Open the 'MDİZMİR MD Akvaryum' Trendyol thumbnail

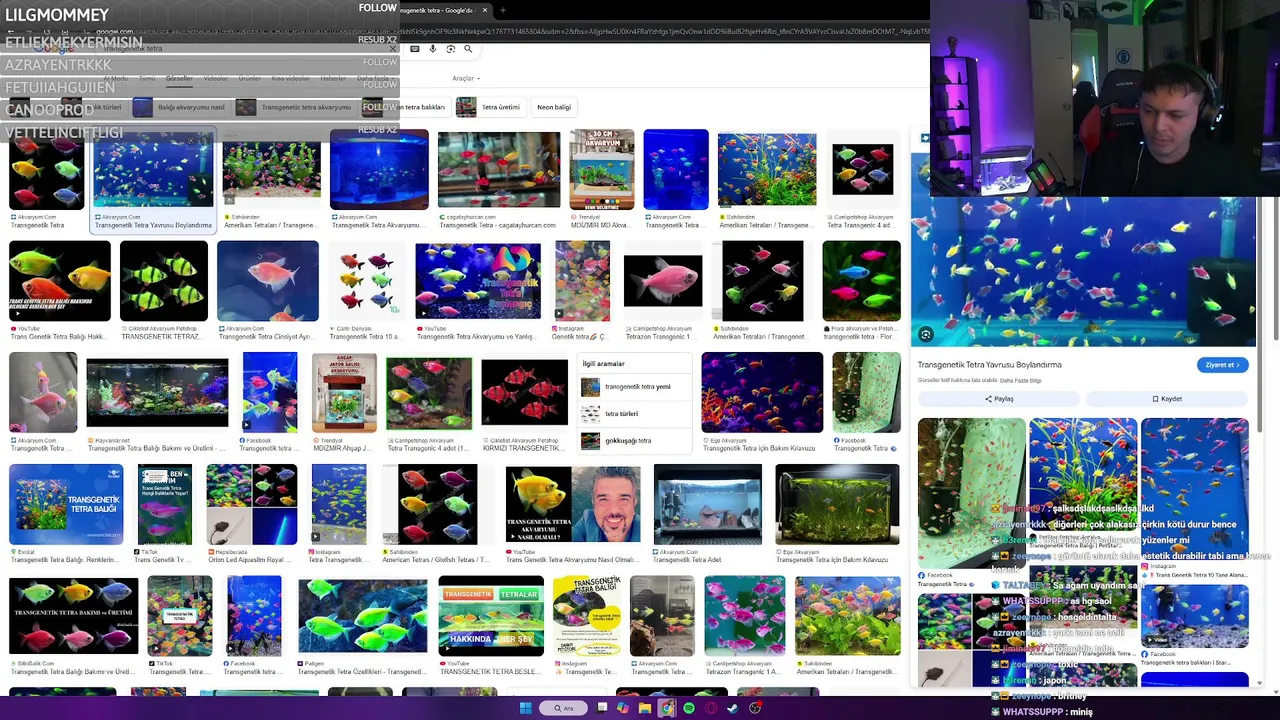(x=602, y=170)
